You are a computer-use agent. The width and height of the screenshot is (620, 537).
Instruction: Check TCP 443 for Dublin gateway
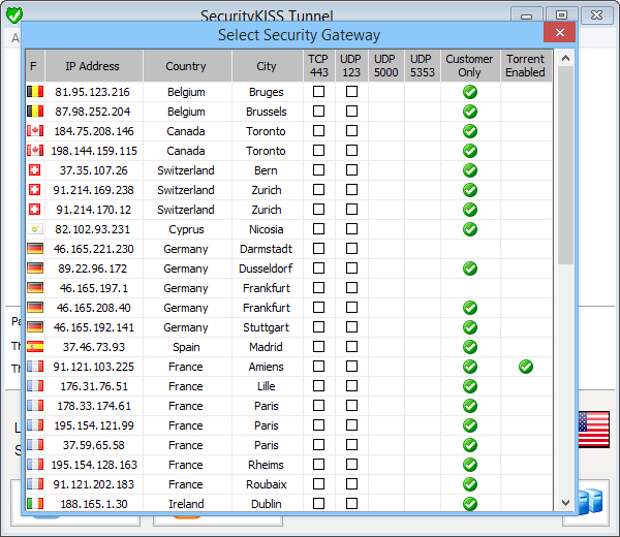[x=319, y=503]
